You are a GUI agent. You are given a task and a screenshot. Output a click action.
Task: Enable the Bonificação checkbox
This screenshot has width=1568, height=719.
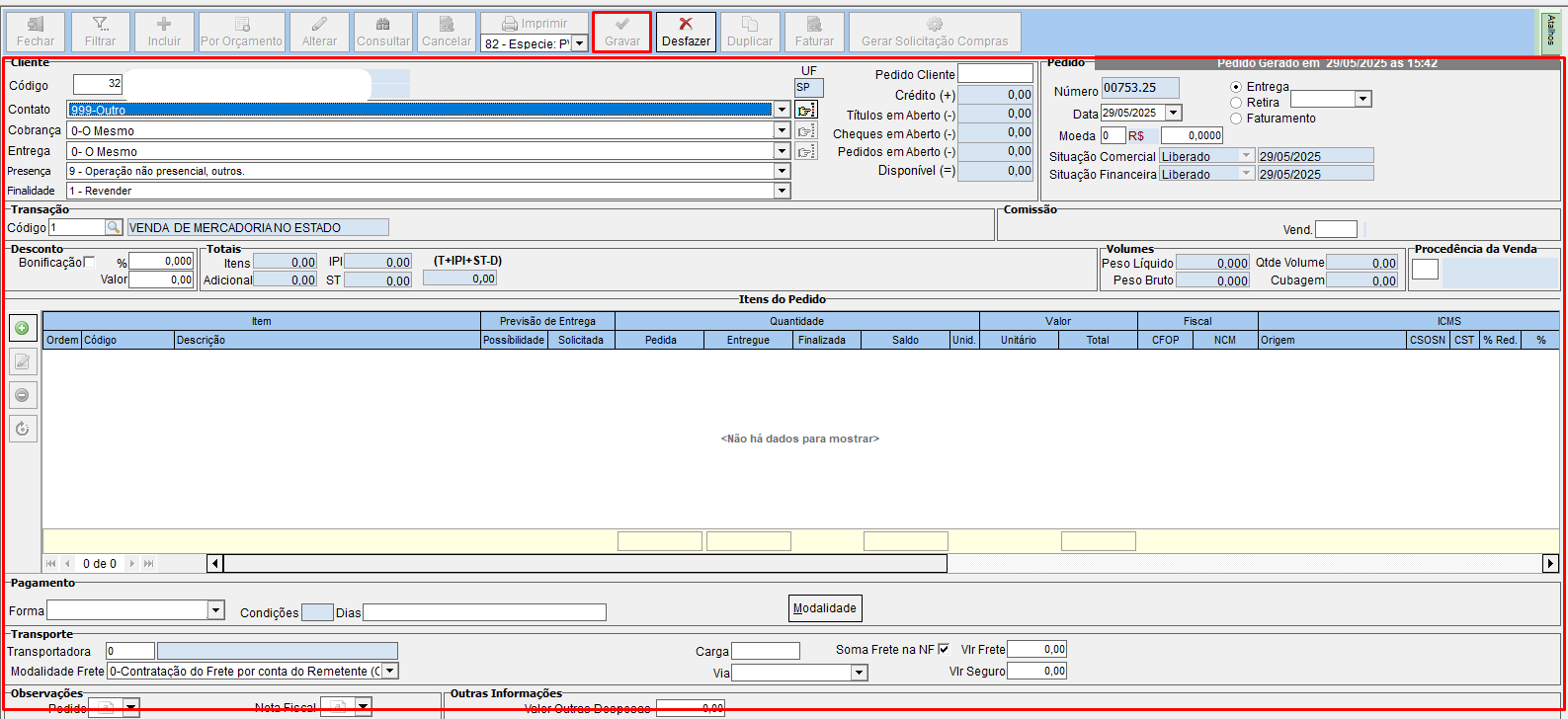click(90, 262)
